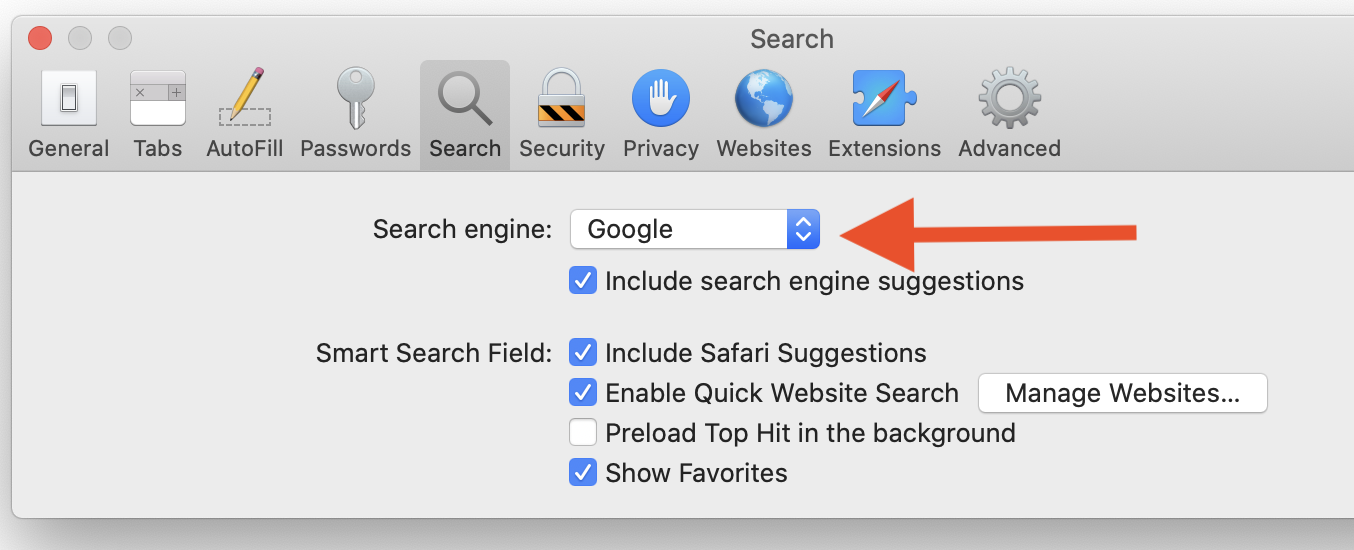Viewport: 1354px width, 550px height.
Task: Click the Manage Websites button
Action: pyautogui.click(x=1122, y=393)
